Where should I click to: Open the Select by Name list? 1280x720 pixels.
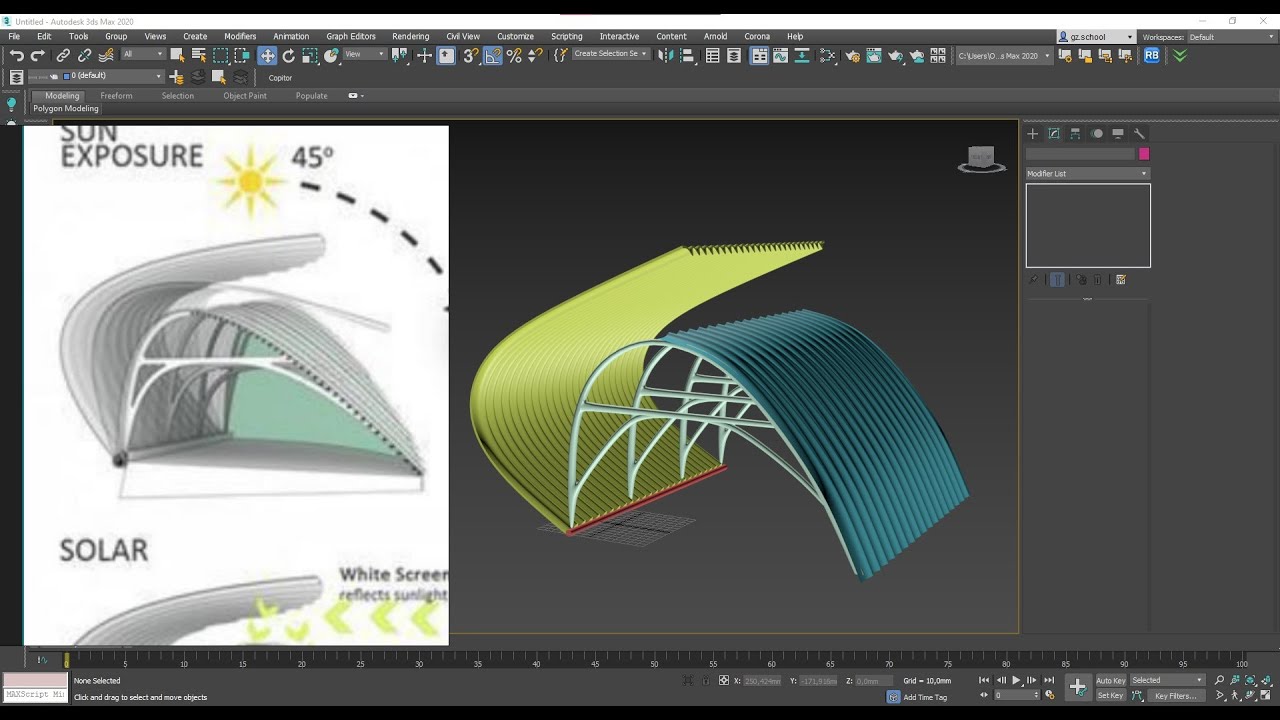coord(198,55)
